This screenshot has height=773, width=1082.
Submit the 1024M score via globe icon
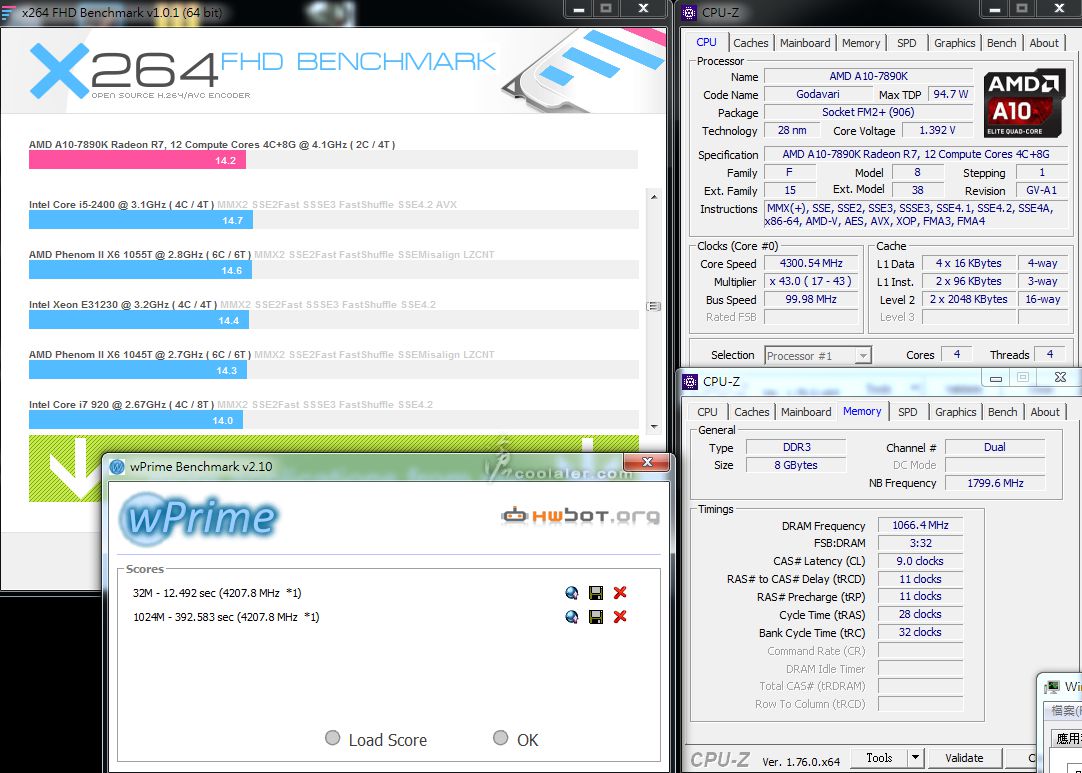click(x=572, y=617)
